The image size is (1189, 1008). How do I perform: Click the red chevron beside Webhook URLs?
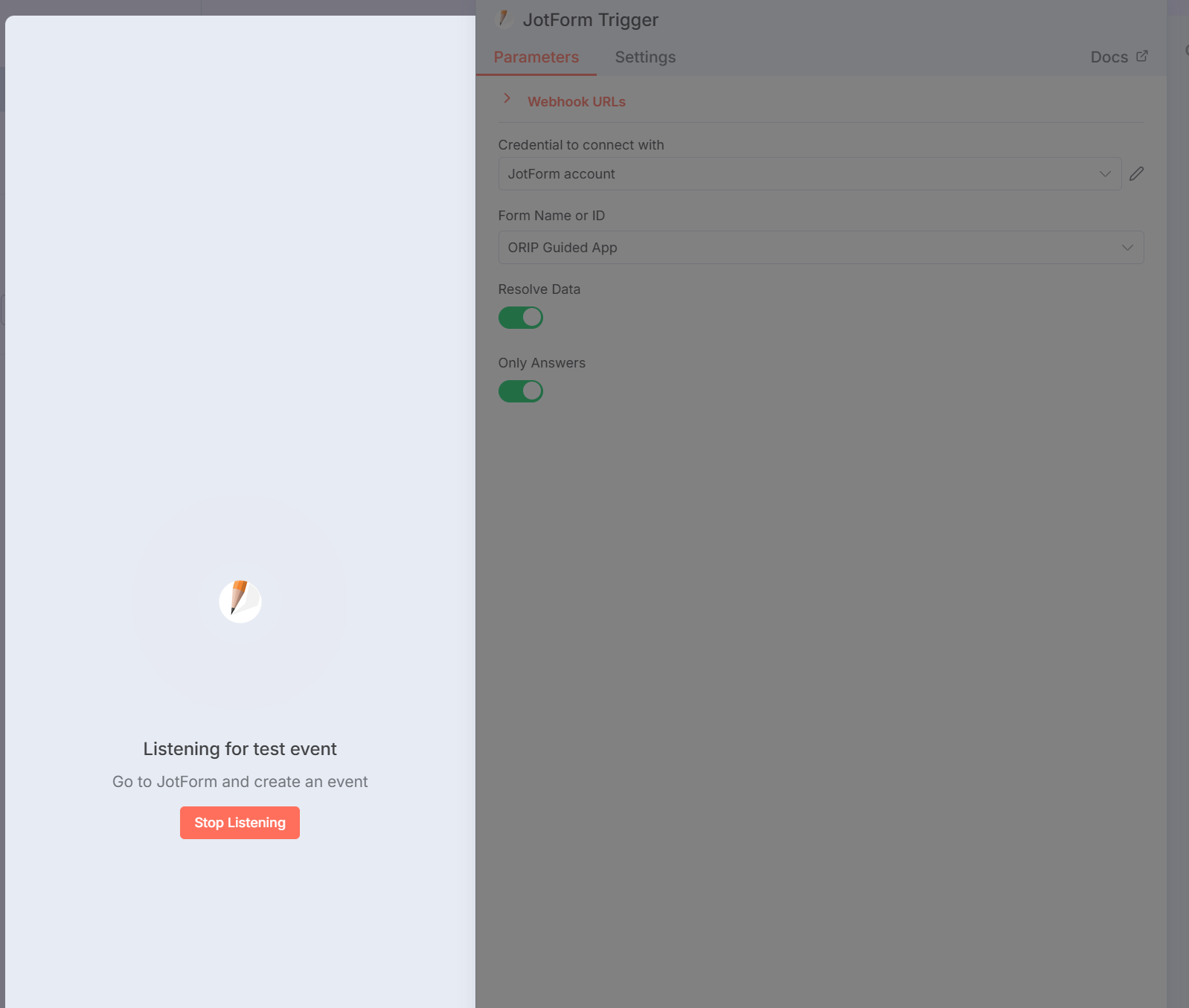coord(507,98)
